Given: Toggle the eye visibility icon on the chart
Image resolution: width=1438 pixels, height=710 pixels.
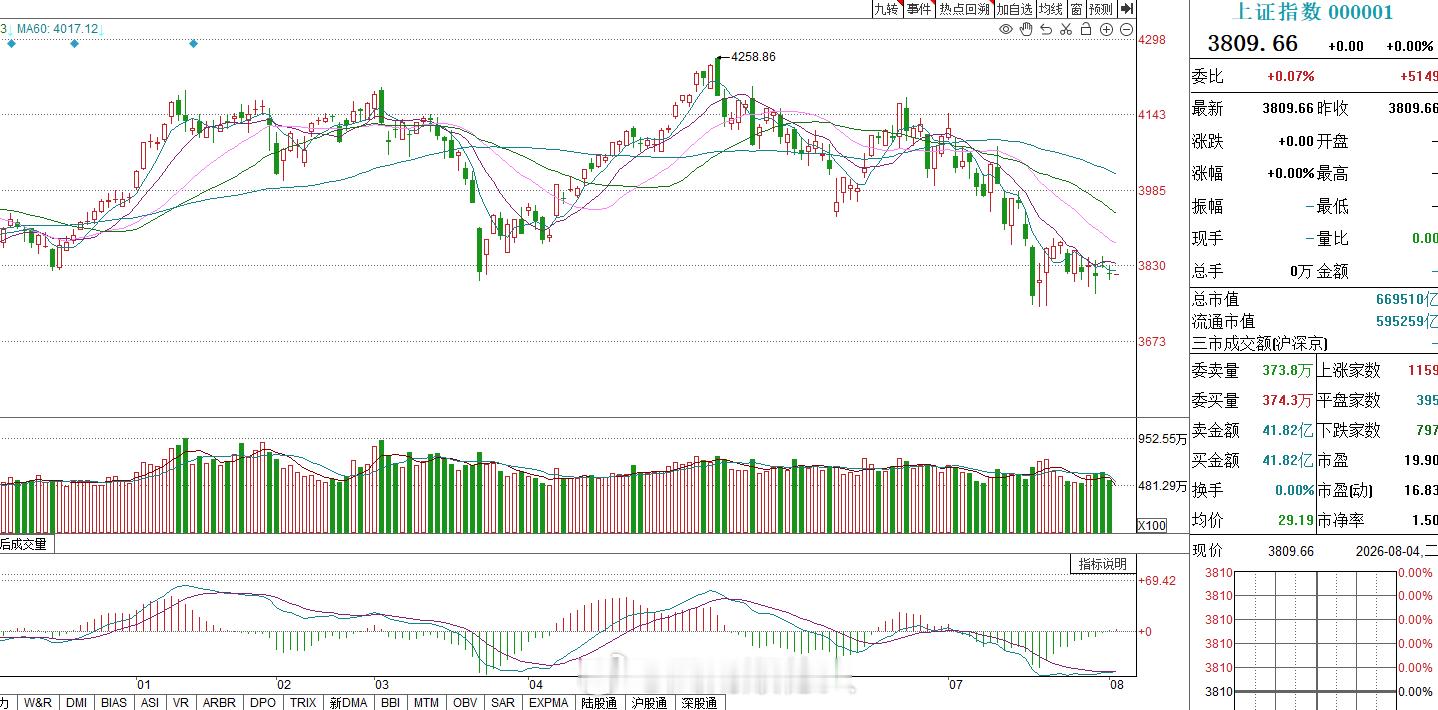Looking at the screenshot, I should 1007,29.
